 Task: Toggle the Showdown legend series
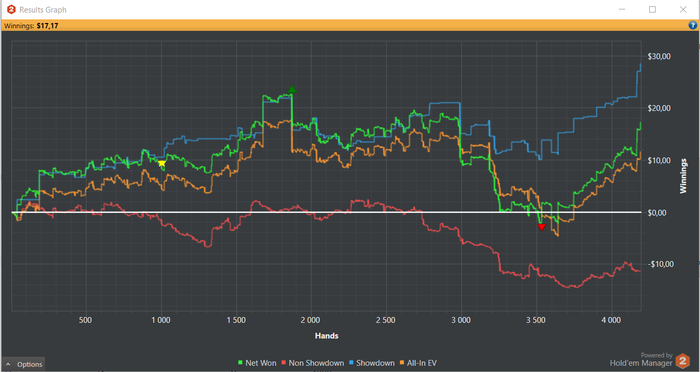click(371, 363)
